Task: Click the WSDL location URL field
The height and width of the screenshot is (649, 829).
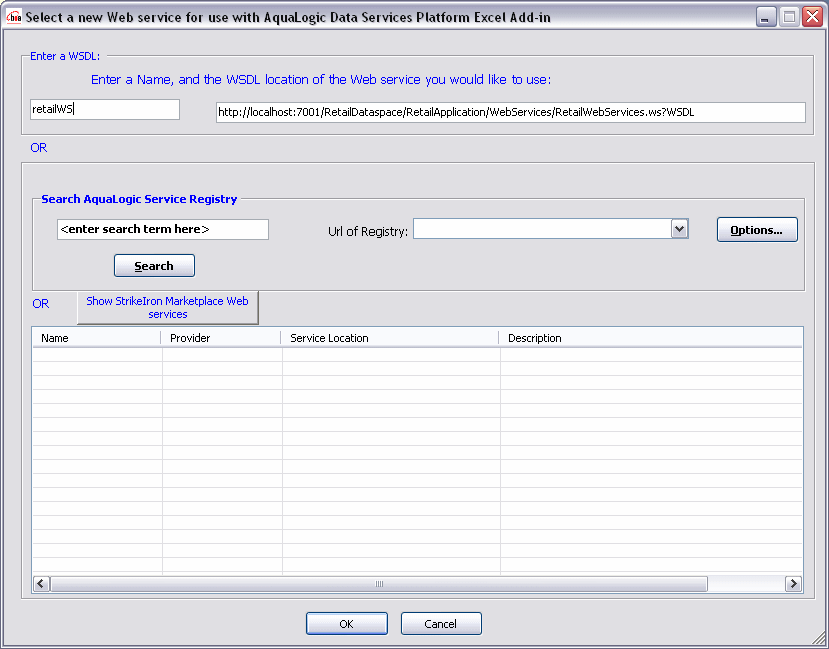Action: (511, 112)
